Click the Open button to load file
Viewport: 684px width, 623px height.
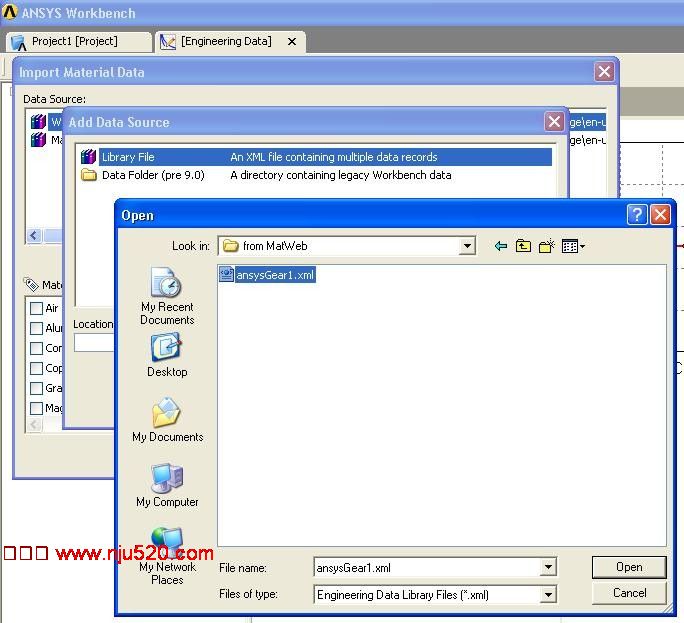(x=629, y=567)
